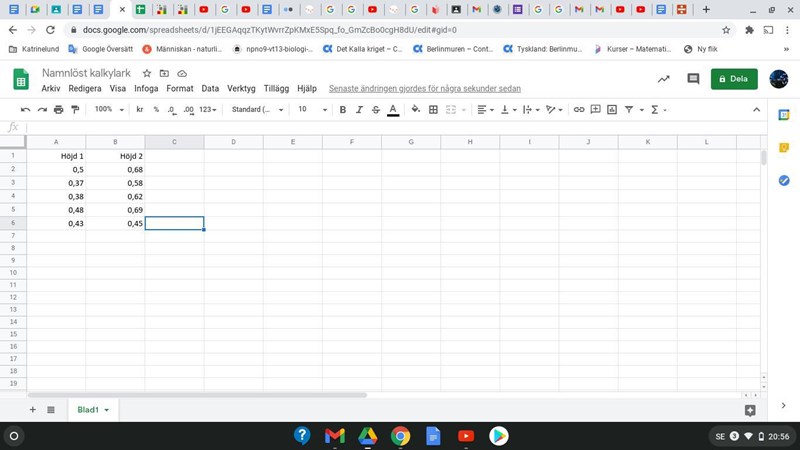Print the spreadsheet using the printer icon
The height and width of the screenshot is (450, 800).
pyautogui.click(x=58, y=109)
